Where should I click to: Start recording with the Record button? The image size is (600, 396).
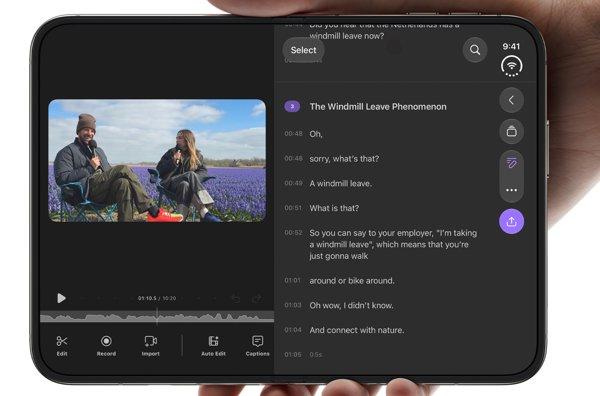pyautogui.click(x=106, y=345)
